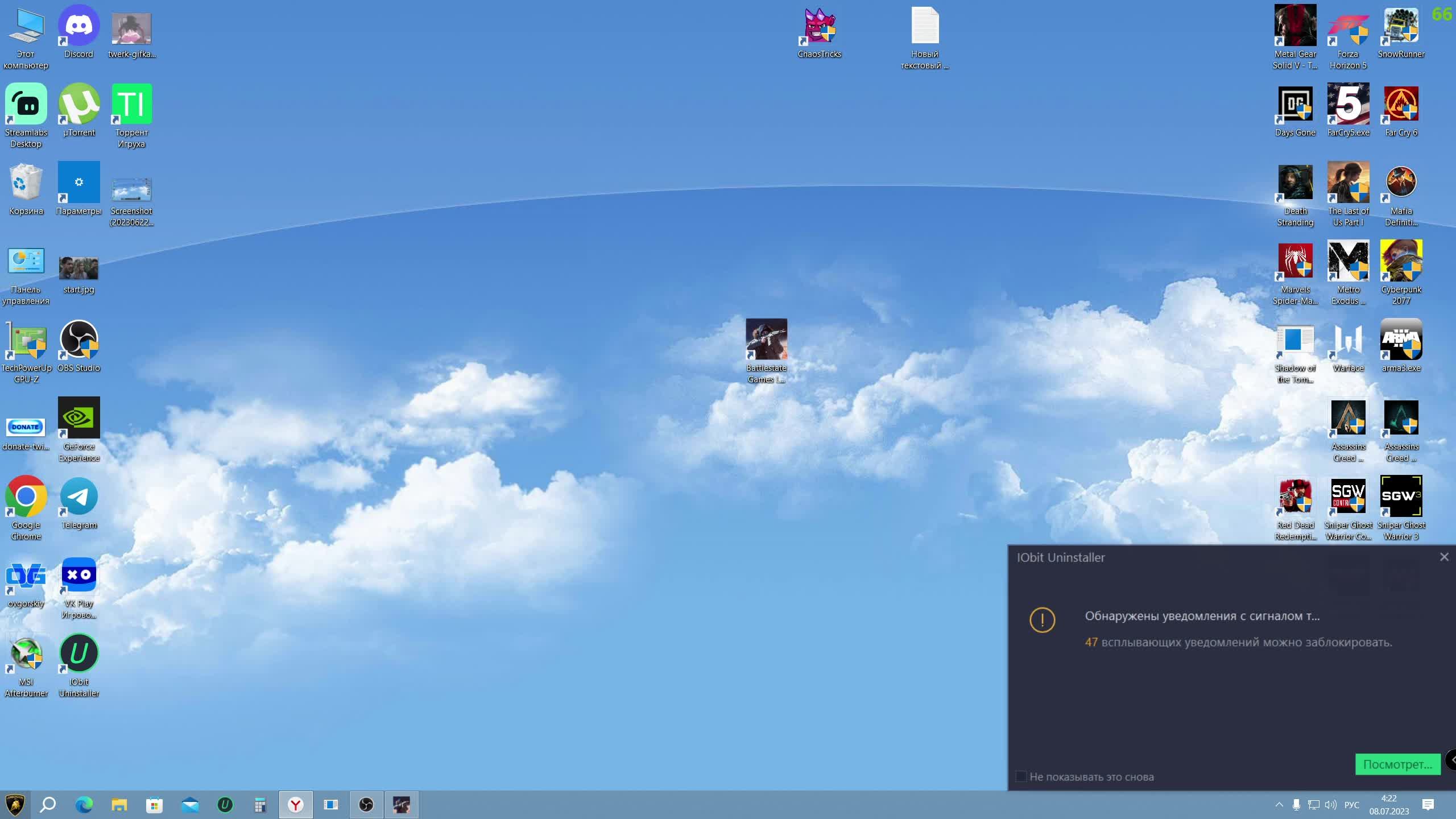Select the Battlestate Games Launcher icon
The width and height of the screenshot is (1456, 819).
[766, 340]
